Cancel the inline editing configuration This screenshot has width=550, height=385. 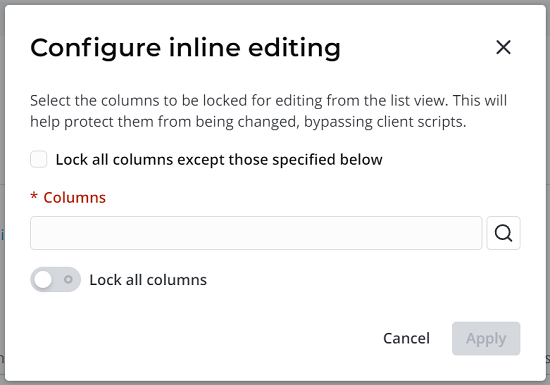point(406,338)
